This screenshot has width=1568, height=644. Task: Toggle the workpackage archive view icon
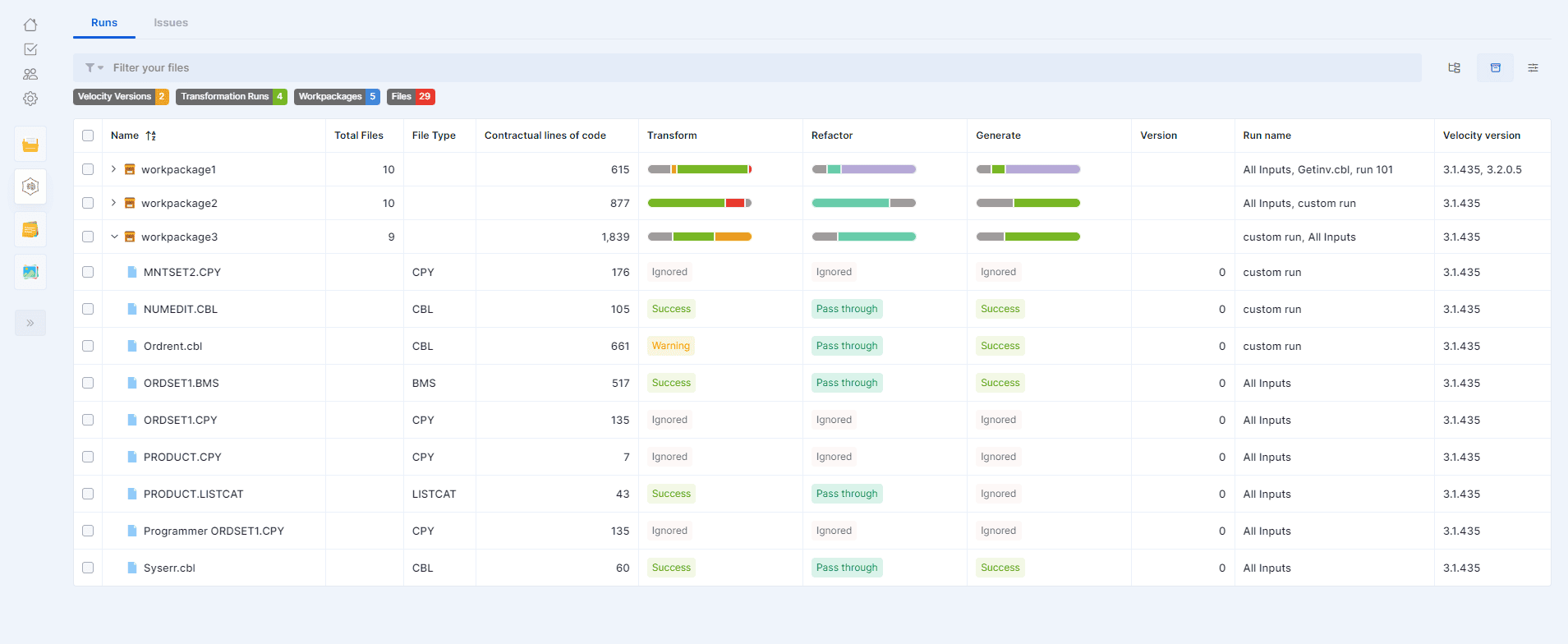[x=1496, y=68]
